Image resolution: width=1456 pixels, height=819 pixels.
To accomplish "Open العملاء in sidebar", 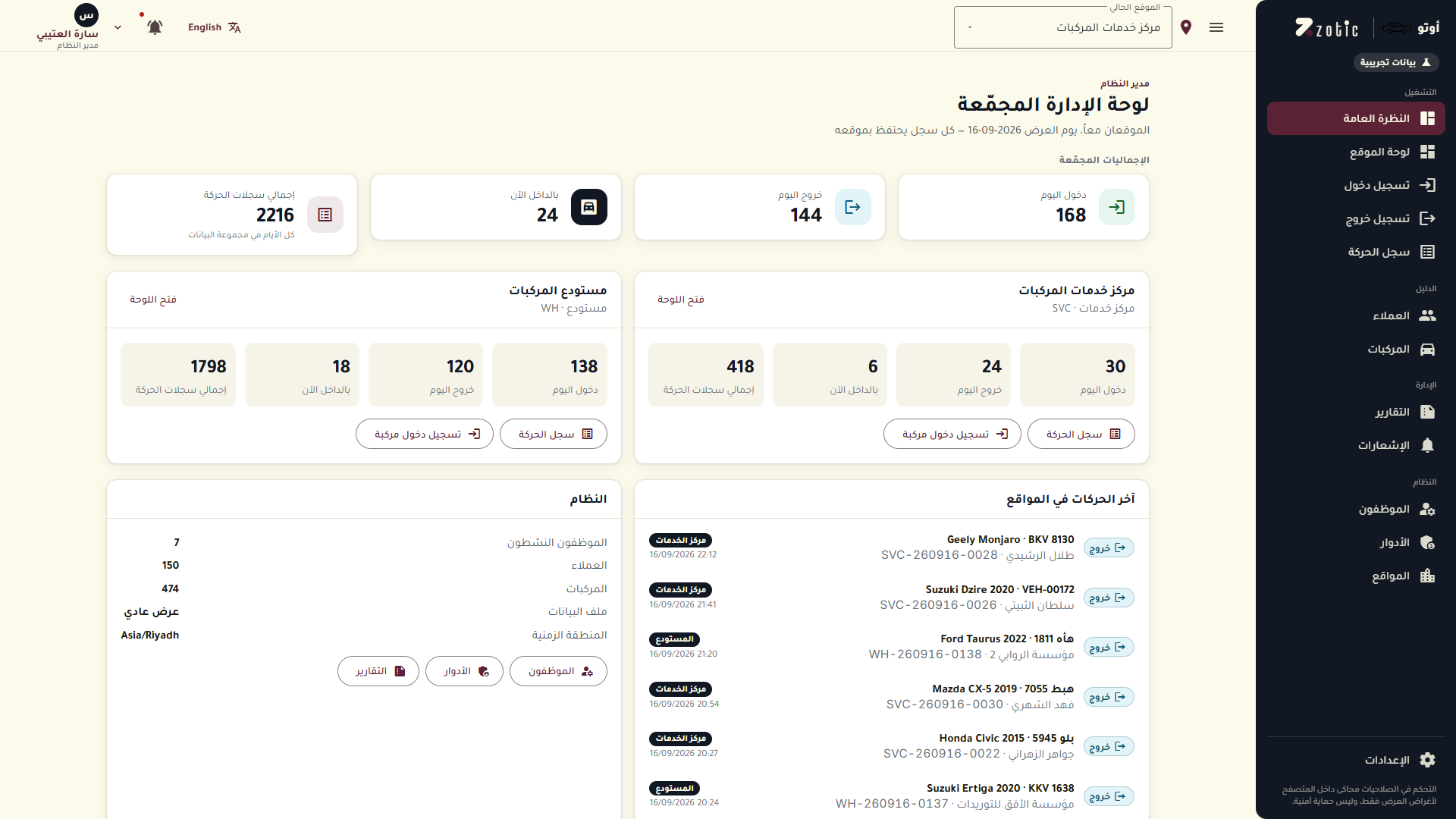I will click(x=1356, y=315).
